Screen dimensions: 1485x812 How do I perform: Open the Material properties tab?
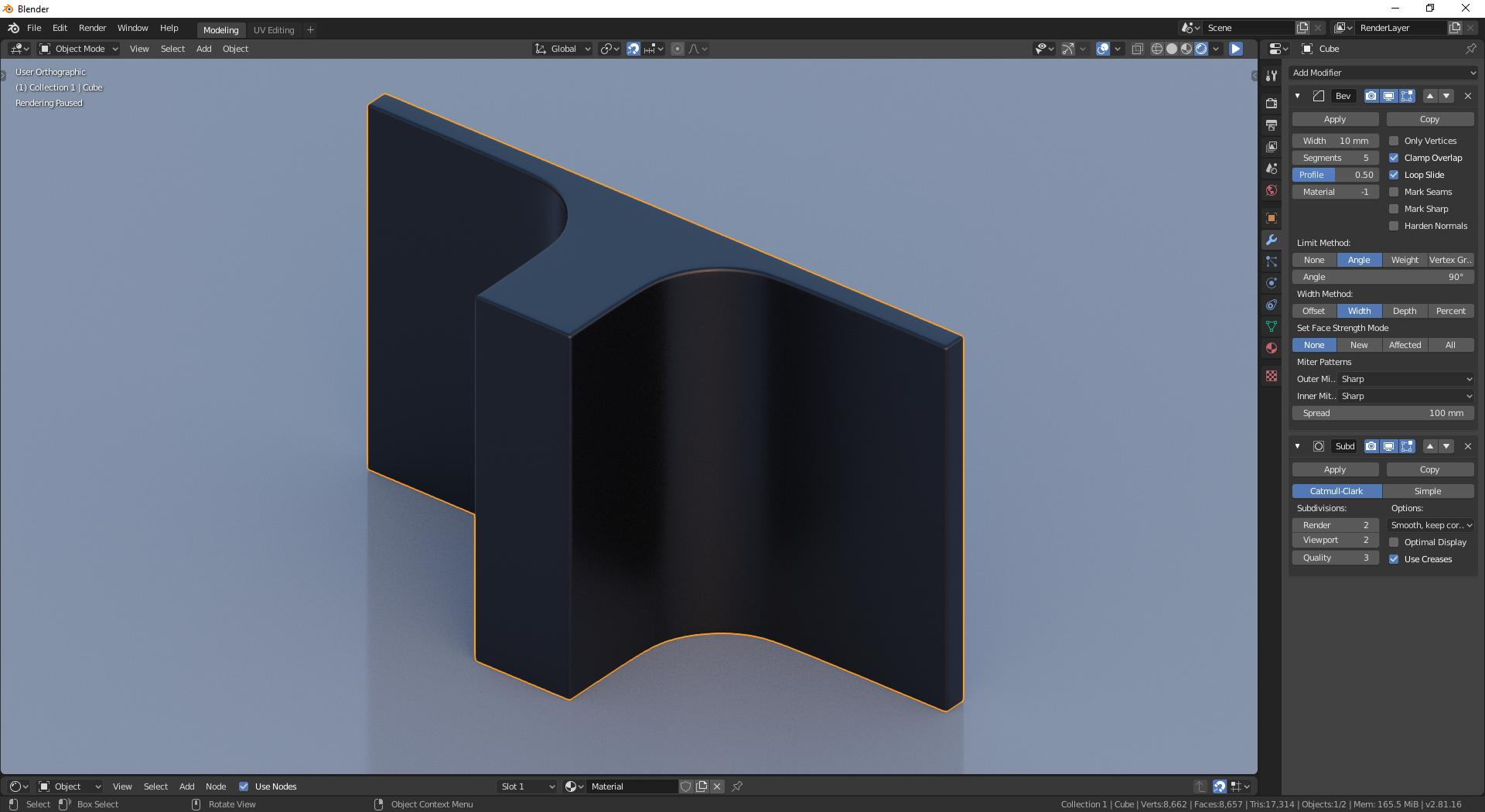1271,348
